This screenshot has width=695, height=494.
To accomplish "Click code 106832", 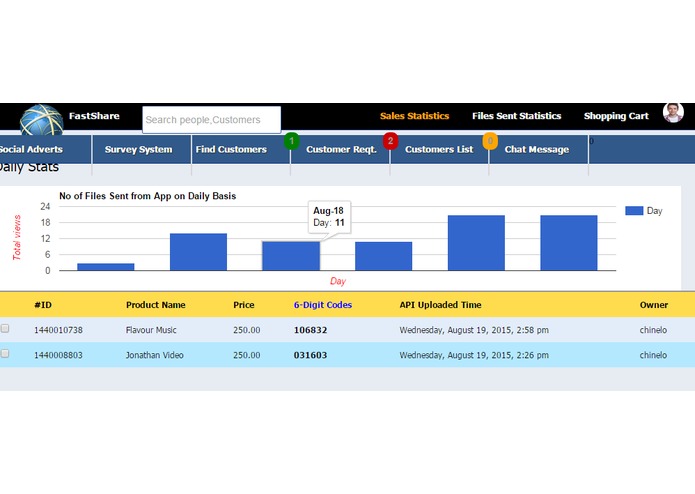I will tap(310, 330).
